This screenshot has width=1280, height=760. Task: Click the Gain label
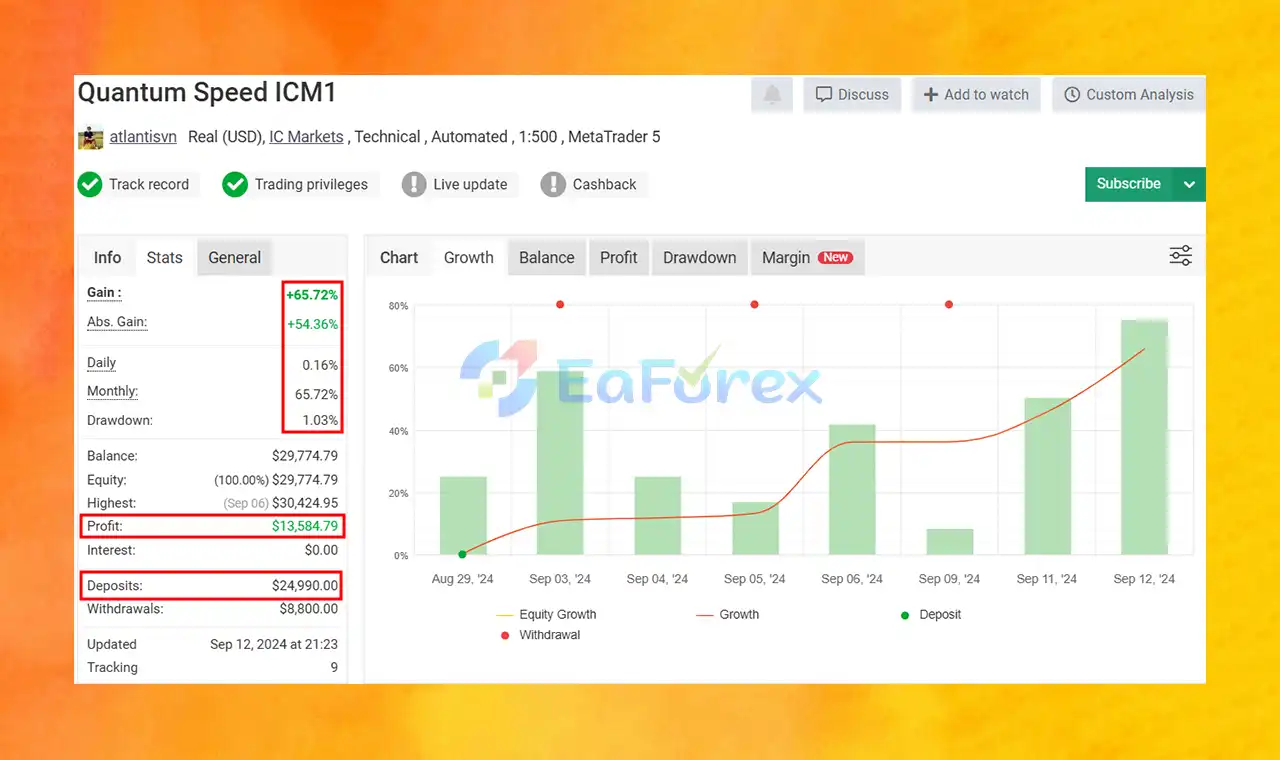coord(104,293)
